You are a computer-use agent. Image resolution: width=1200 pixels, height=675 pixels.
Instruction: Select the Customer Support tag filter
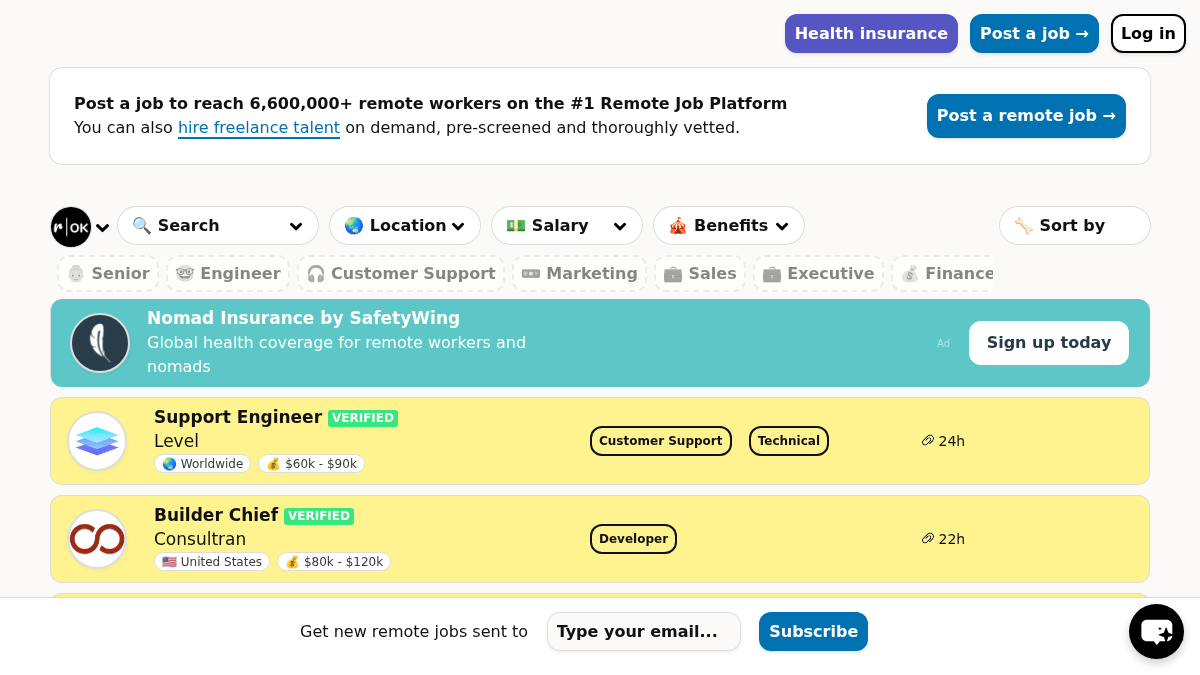click(401, 274)
